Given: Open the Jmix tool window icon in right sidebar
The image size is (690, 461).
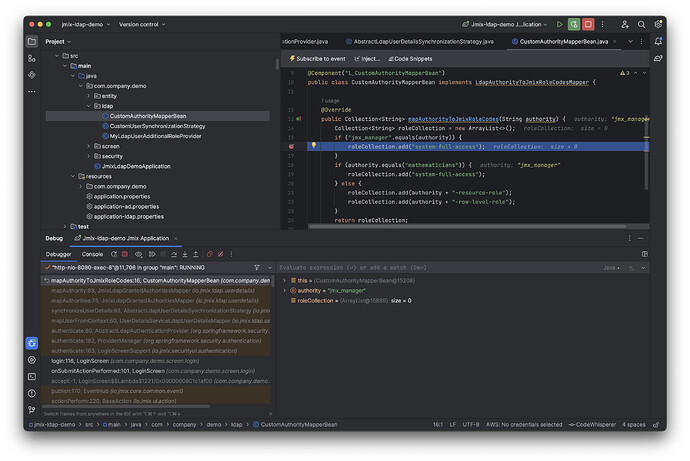Looking at the screenshot, I should [658, 59].
